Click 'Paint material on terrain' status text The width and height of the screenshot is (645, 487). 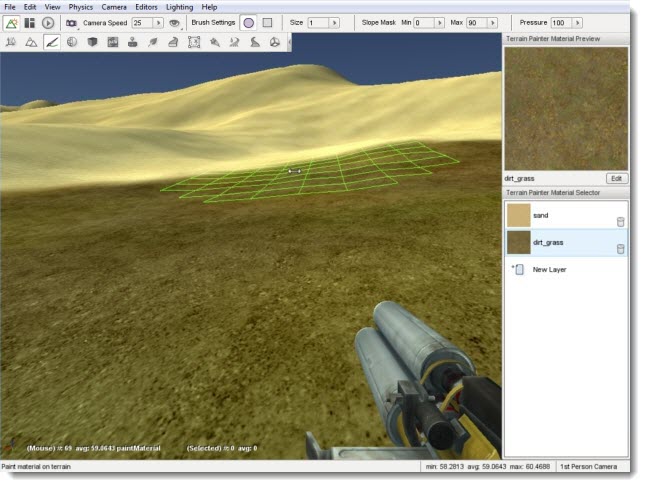pos(36,466)
